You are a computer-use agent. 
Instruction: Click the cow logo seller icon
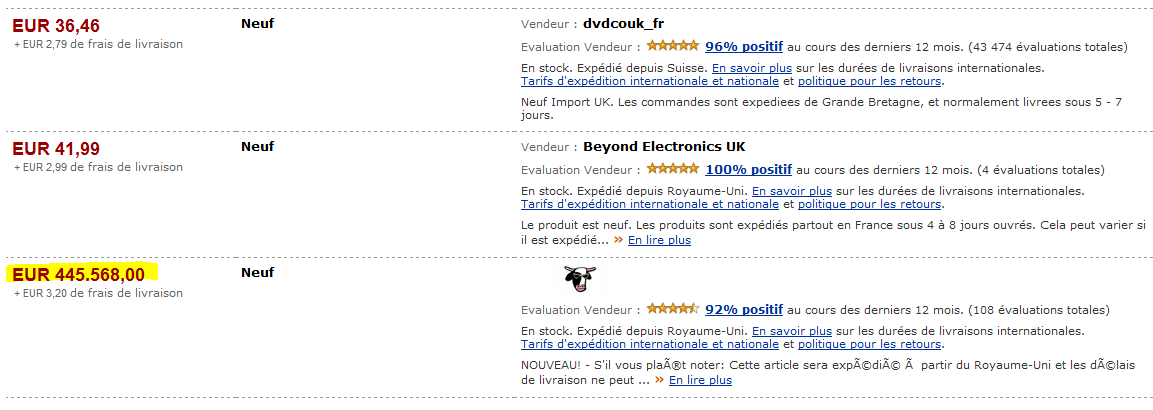580,279
